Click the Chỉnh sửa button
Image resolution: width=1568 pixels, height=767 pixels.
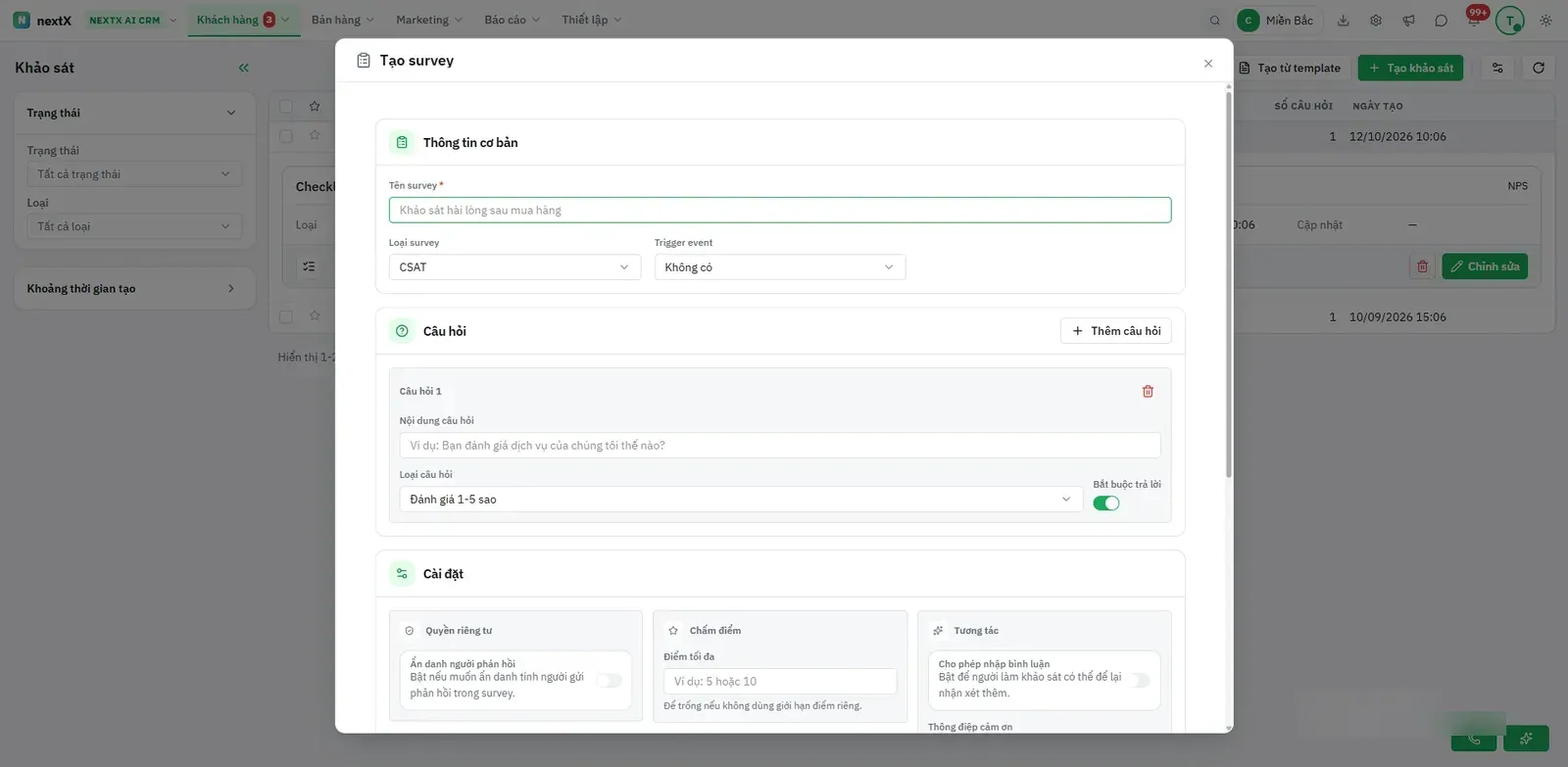pyautogui.click(x=1485, y=266)
